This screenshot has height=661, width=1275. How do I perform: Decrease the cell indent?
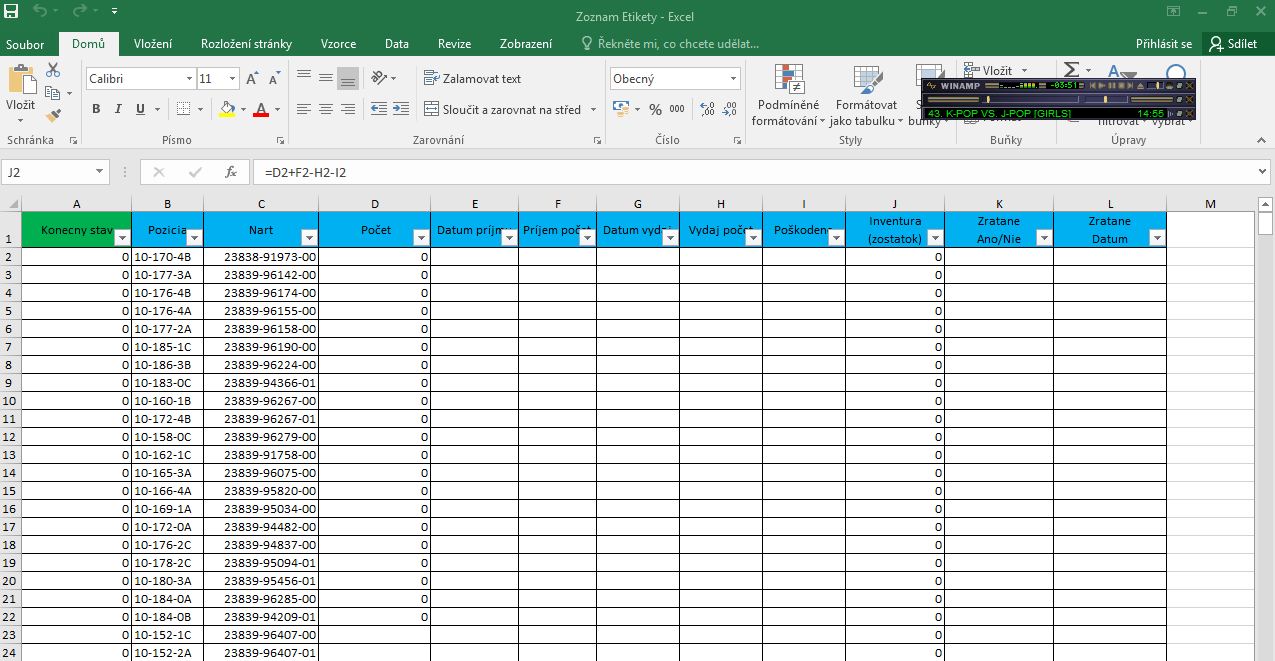379,109
